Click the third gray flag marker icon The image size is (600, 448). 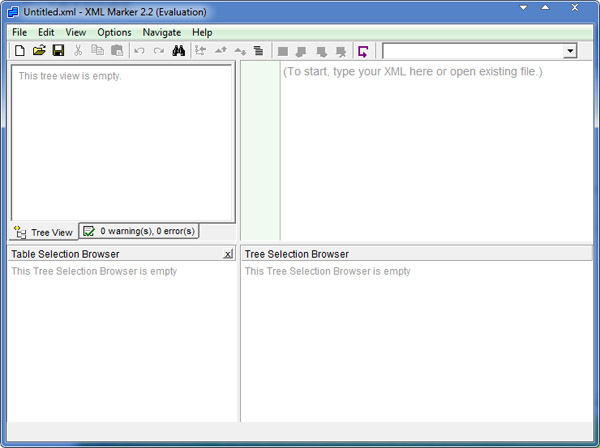tap(321, 51)
